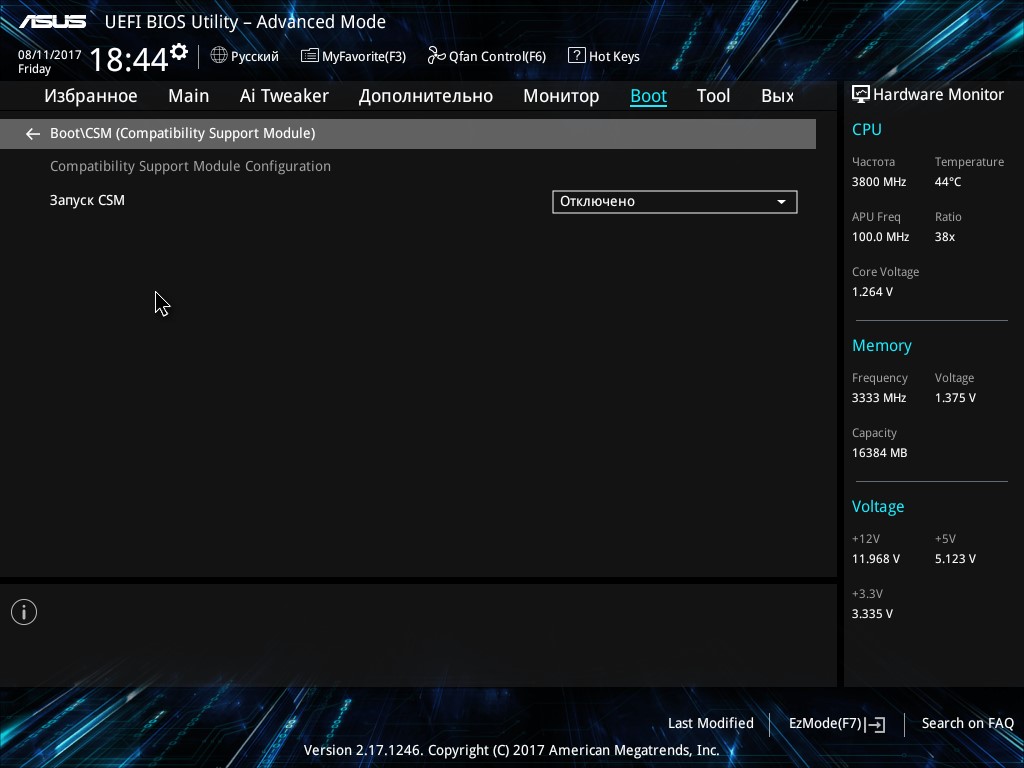Click the Qfan Control fan icon

coord(436,56)
